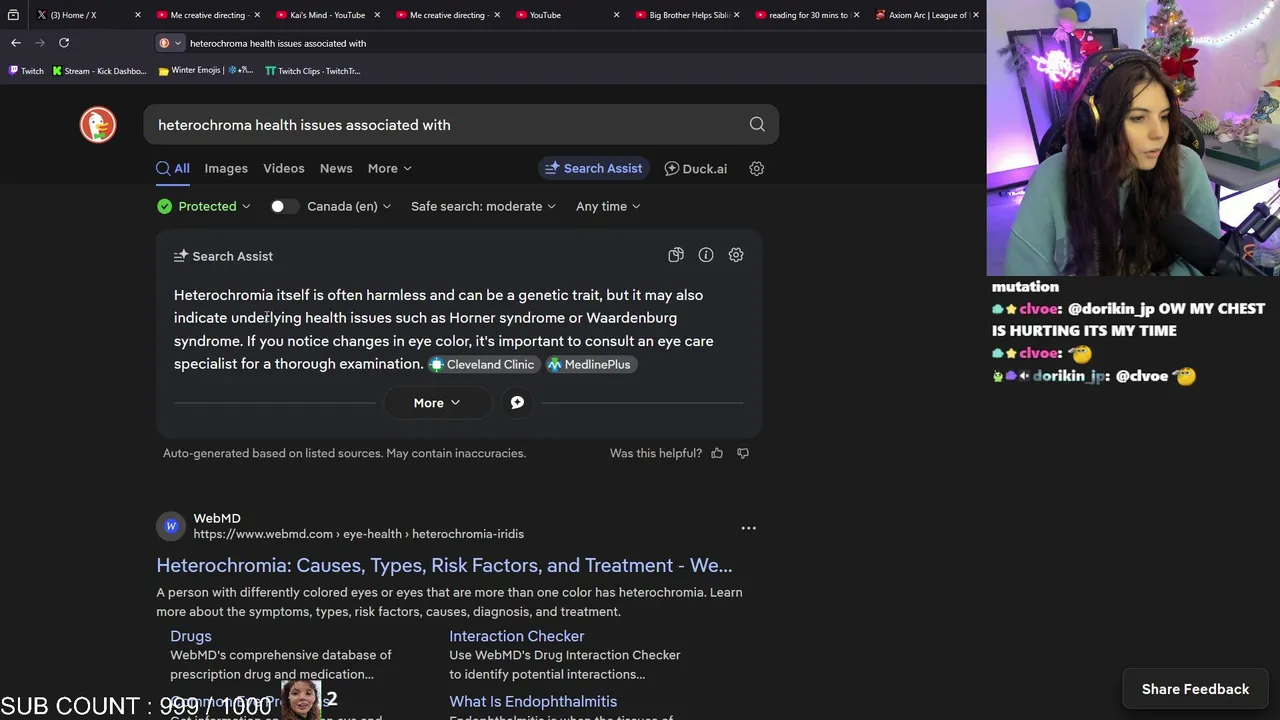The image size is (1280, 720).
Task: Go forward with the browser forward arrow
Action: point(40,43)
